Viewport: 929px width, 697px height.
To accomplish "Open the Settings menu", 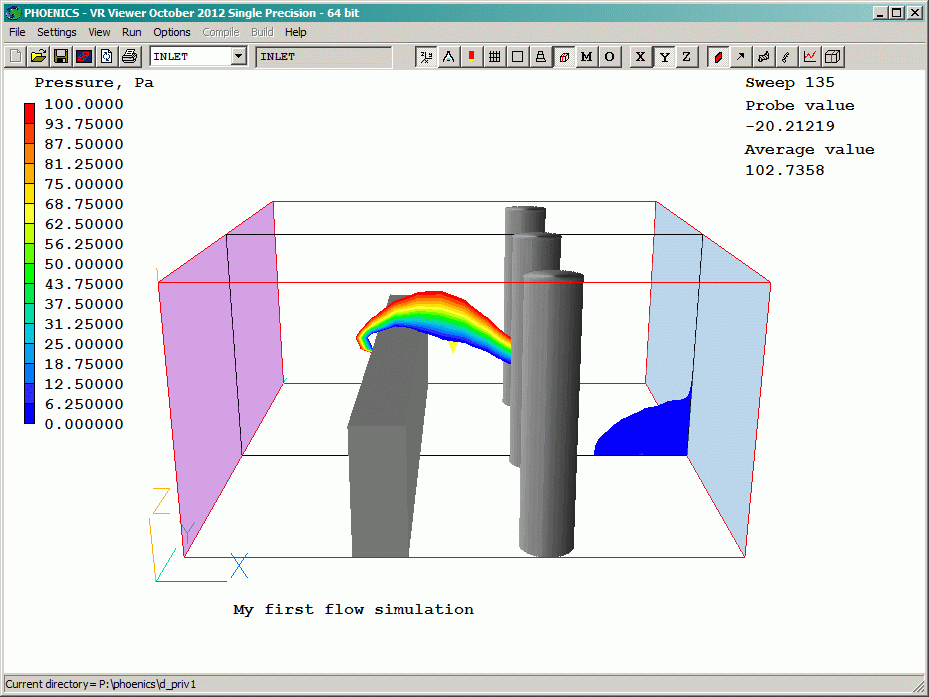I will pyautogui.click(x=56, y=32).
